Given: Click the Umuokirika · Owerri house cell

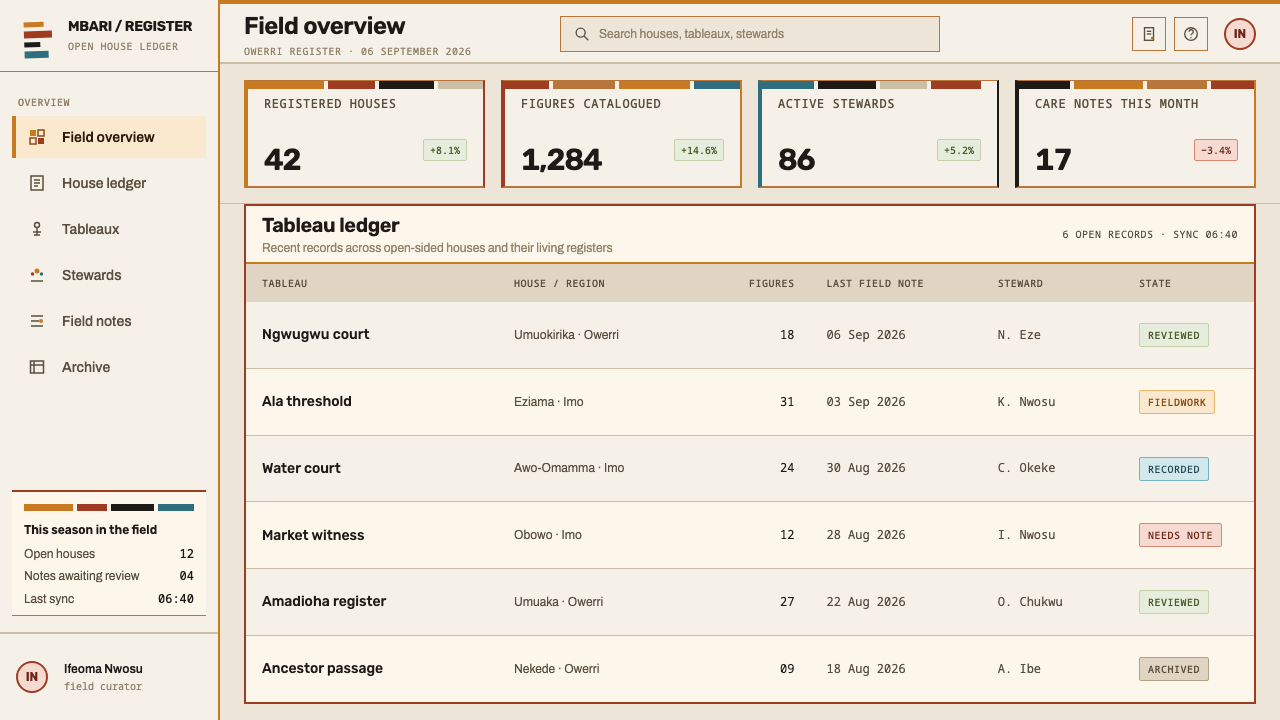Looking at the screenshot, I should pyautogui.click(x=566, y=335).
